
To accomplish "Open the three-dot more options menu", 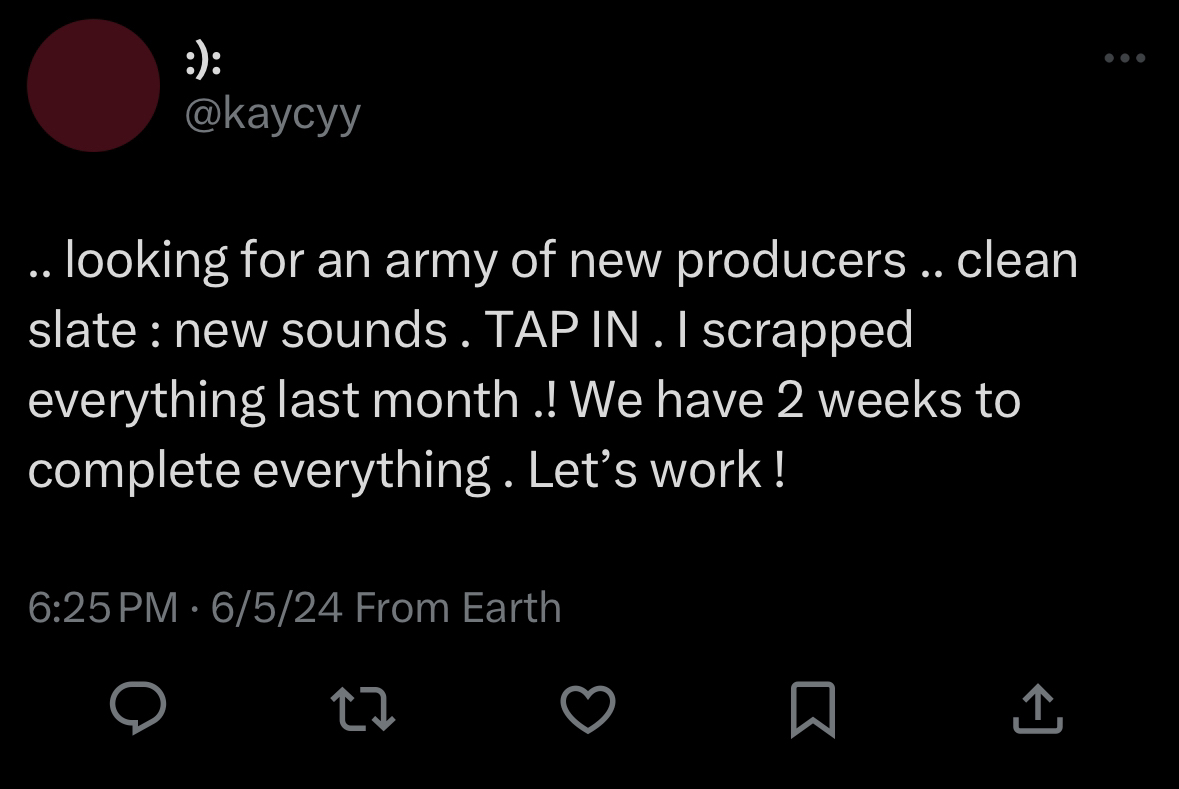I will point(1124,58).
